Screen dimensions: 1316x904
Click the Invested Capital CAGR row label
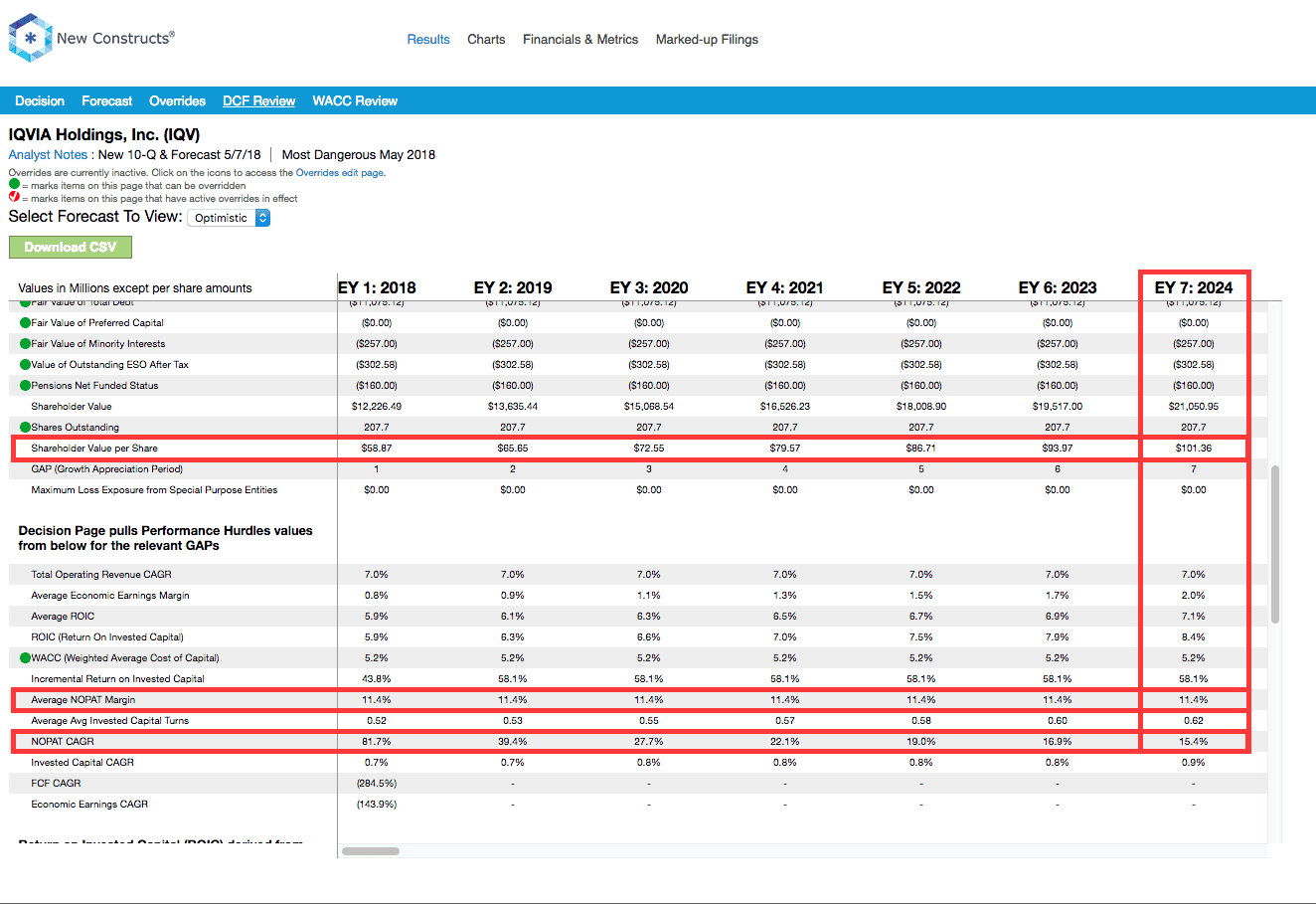coord(82,762)
